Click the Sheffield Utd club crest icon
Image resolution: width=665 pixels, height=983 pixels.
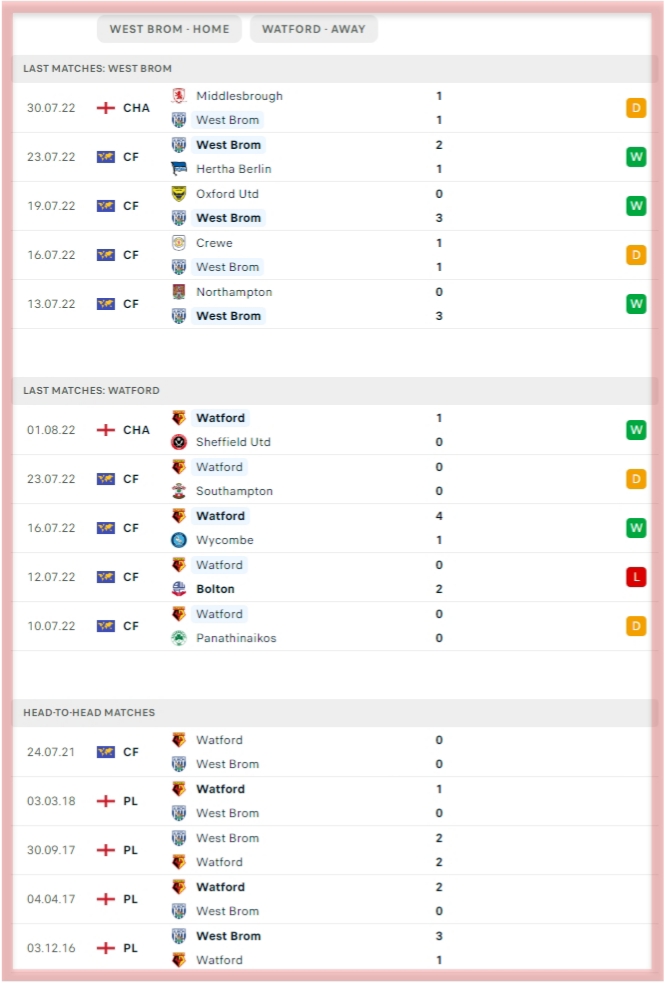pyautogui.click(x=179, y=442)
